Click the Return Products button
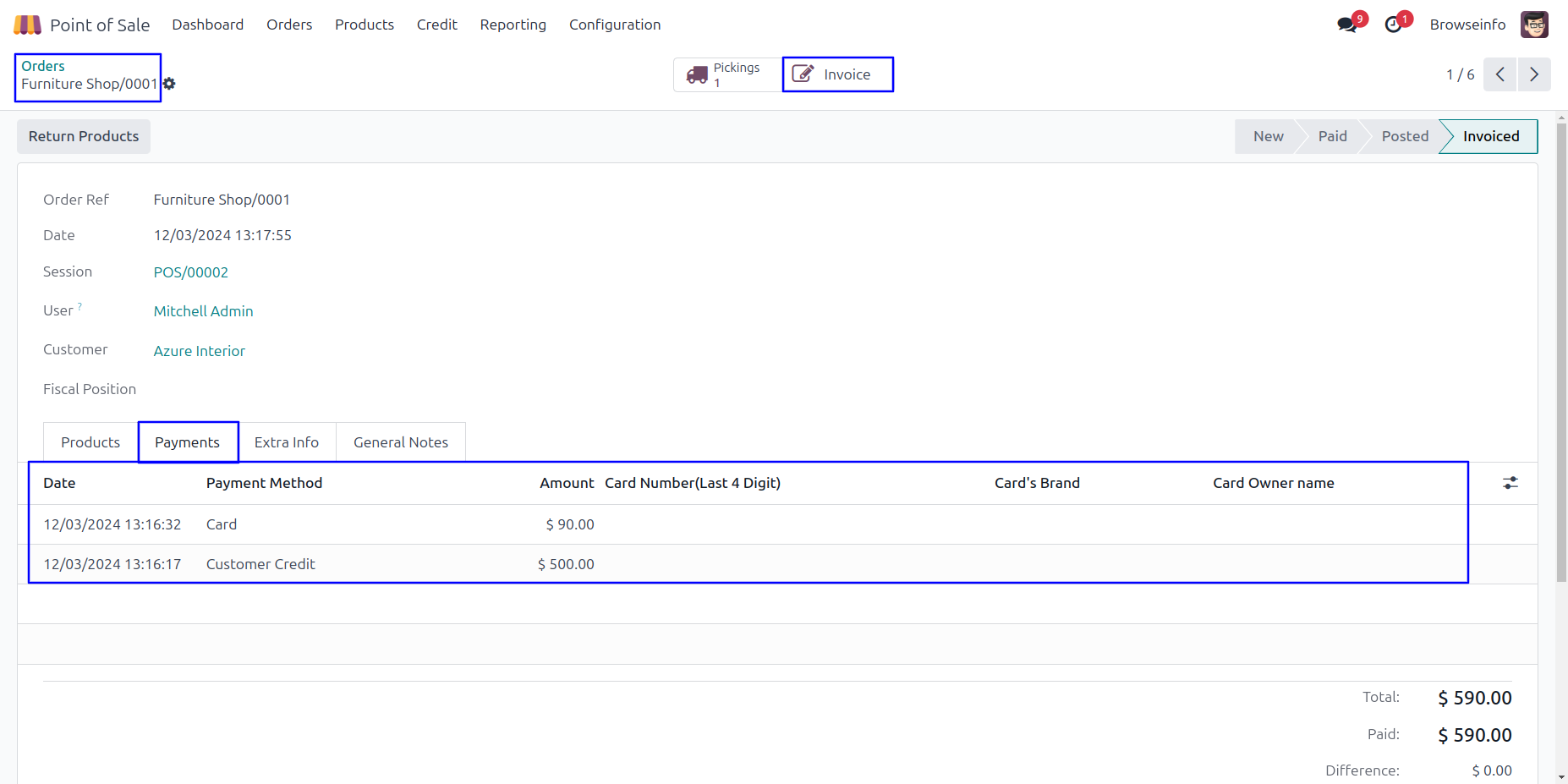This screenshot has width=1568, height=784. (84, 136)
